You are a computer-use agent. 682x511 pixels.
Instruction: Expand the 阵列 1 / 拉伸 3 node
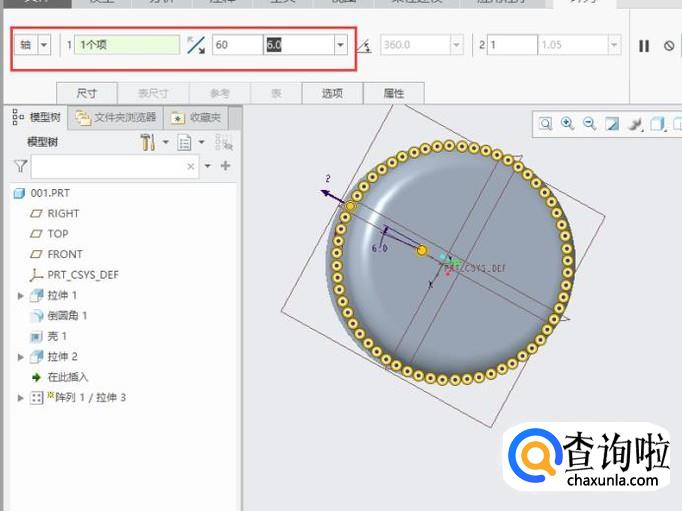tap(21, 398)
